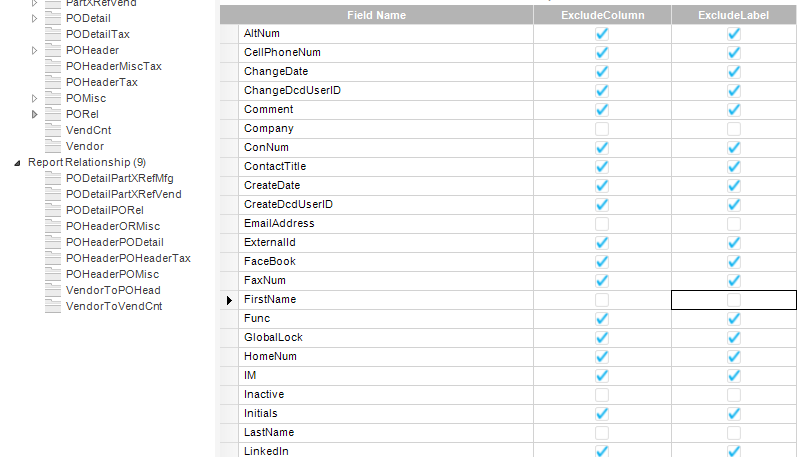
Task: Click the FirstName row selector arrow
Action: point(229,300)
